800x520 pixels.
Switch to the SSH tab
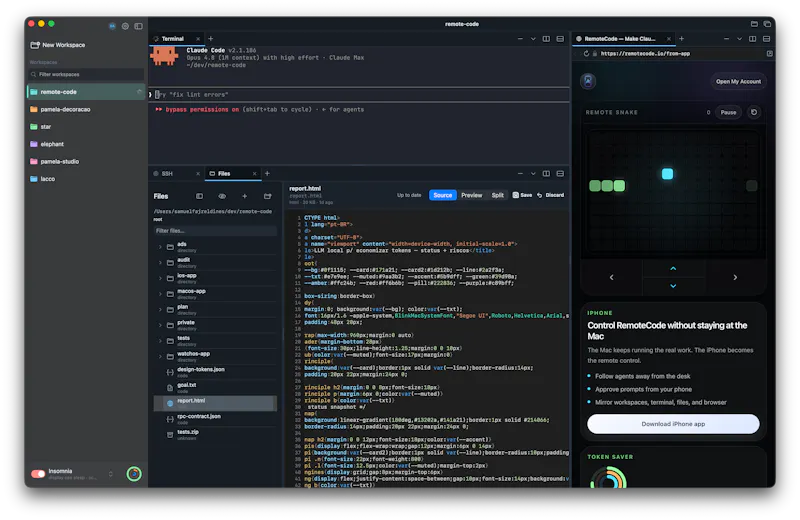pos(167,174)
